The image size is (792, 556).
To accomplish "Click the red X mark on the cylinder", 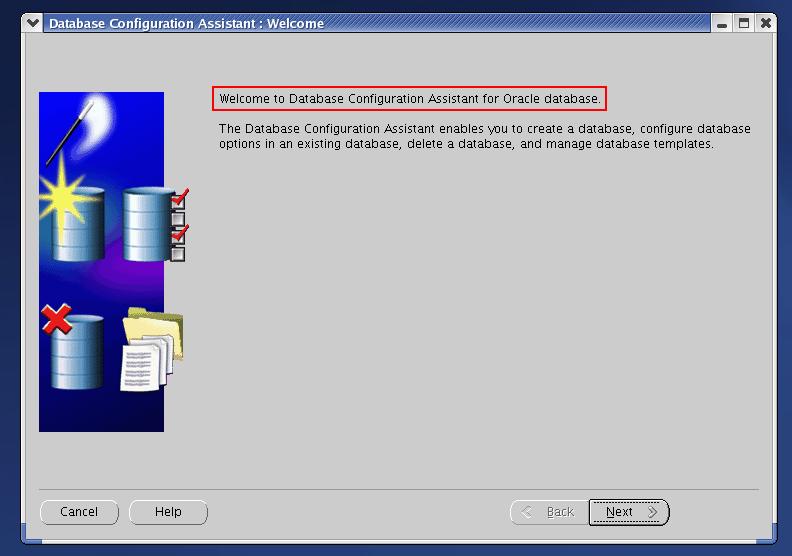I will point(57,319).
